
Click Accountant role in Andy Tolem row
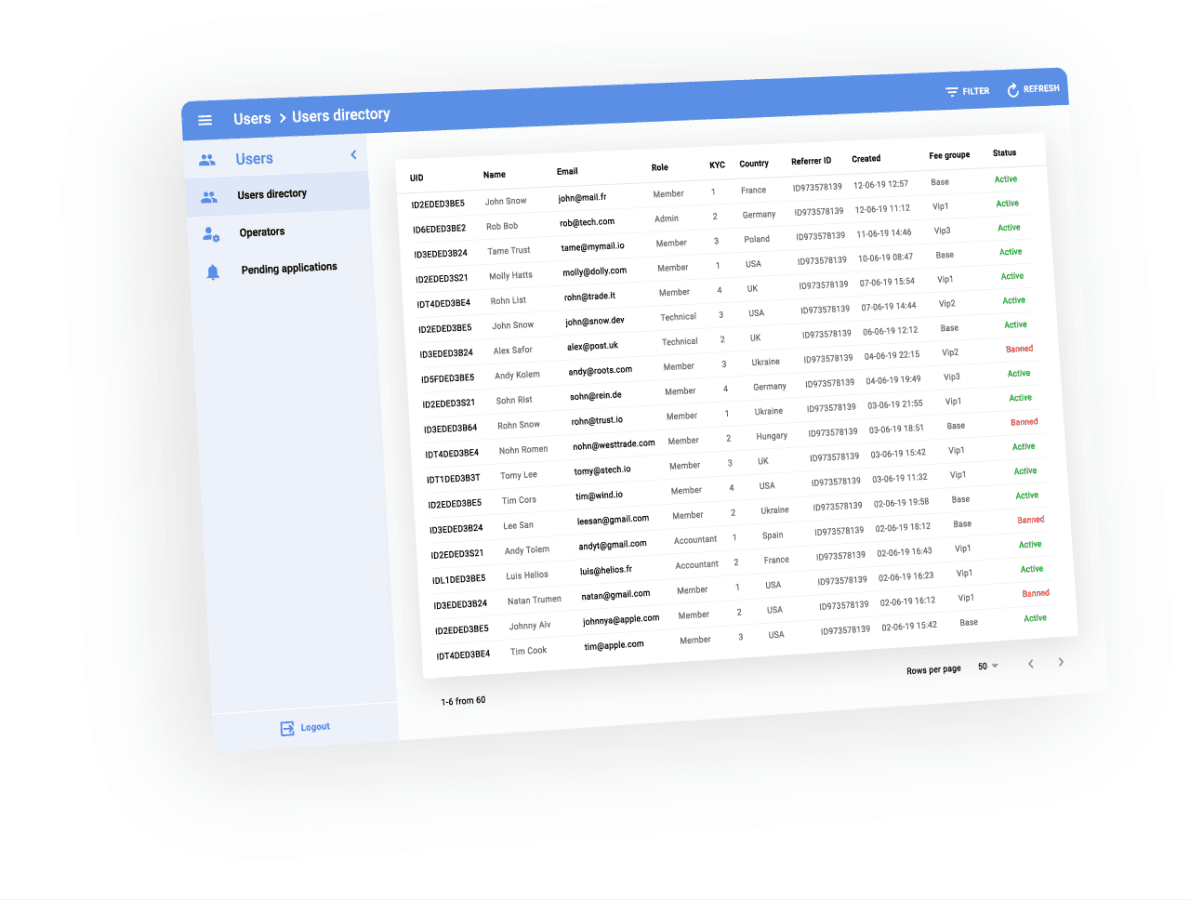[x=695, y=540]
